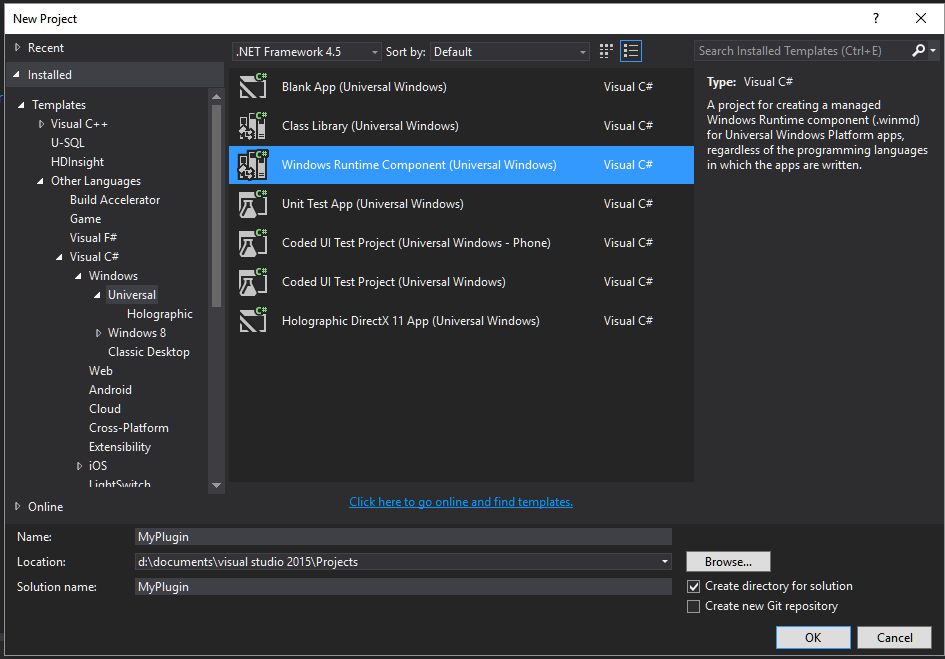Open the go online and find templates link

pyautogui.click(x=461, y=502)
